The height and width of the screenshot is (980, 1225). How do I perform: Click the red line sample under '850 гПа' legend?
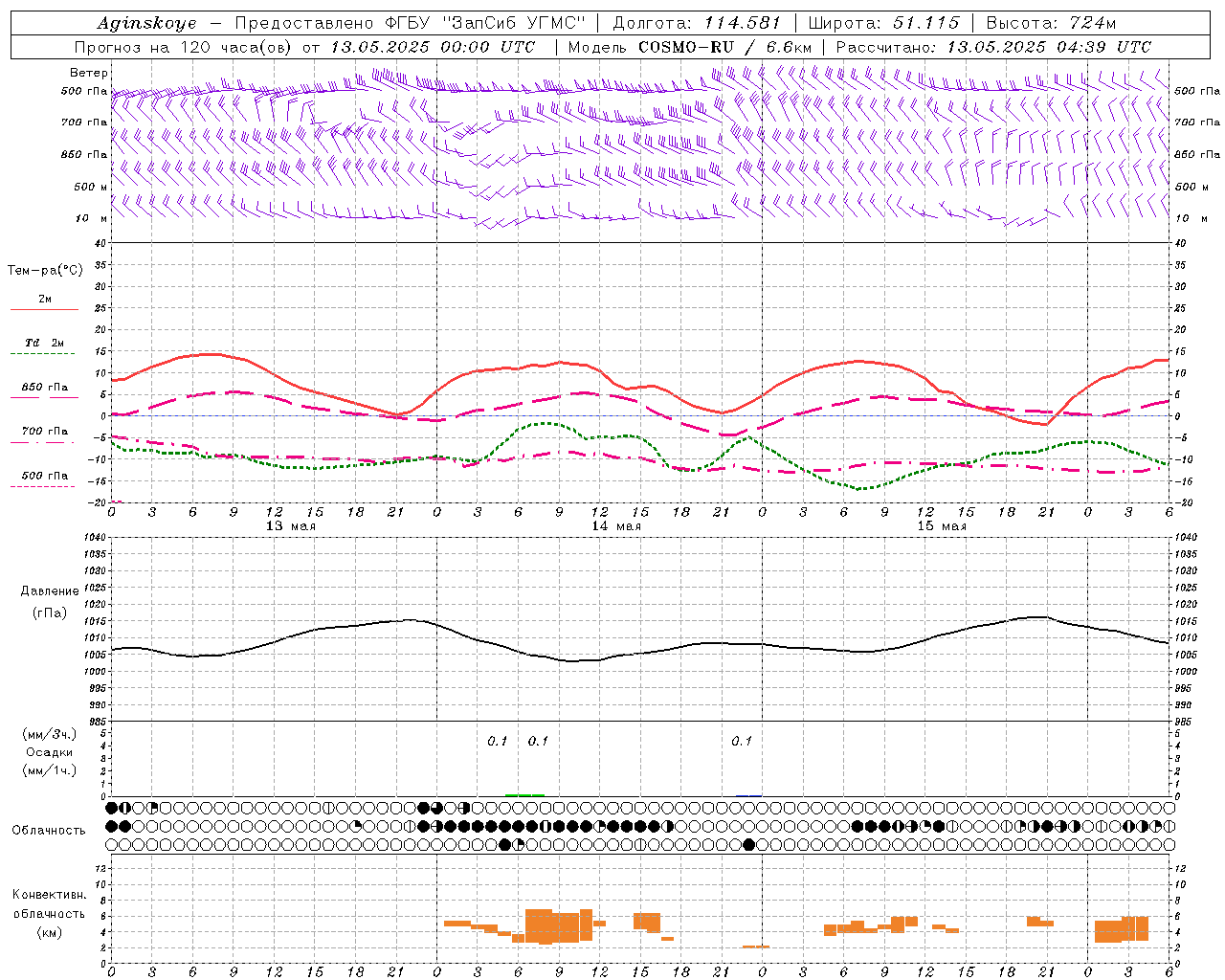(x=44, y=398)
